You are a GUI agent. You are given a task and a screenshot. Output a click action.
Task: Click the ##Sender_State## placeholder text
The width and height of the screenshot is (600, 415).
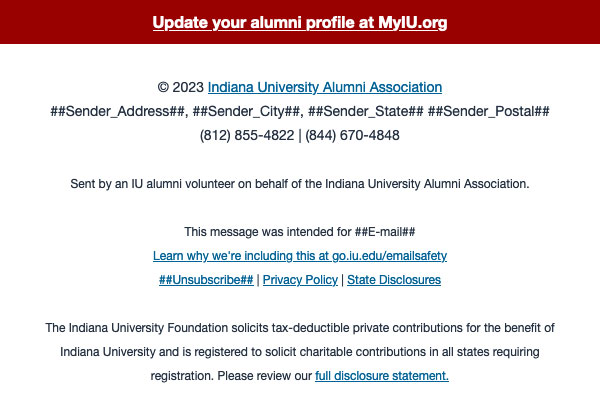(x=365, y=111)
